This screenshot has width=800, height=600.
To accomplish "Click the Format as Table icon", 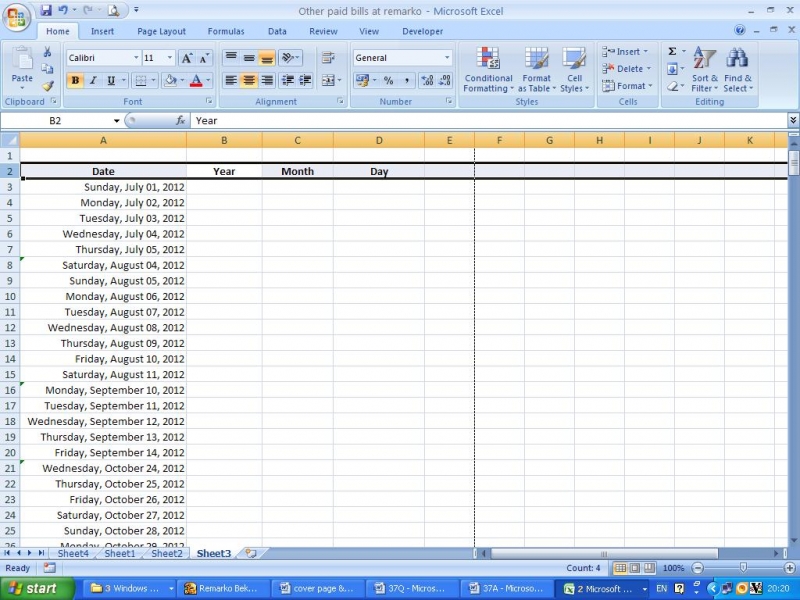I will (536, 68).
